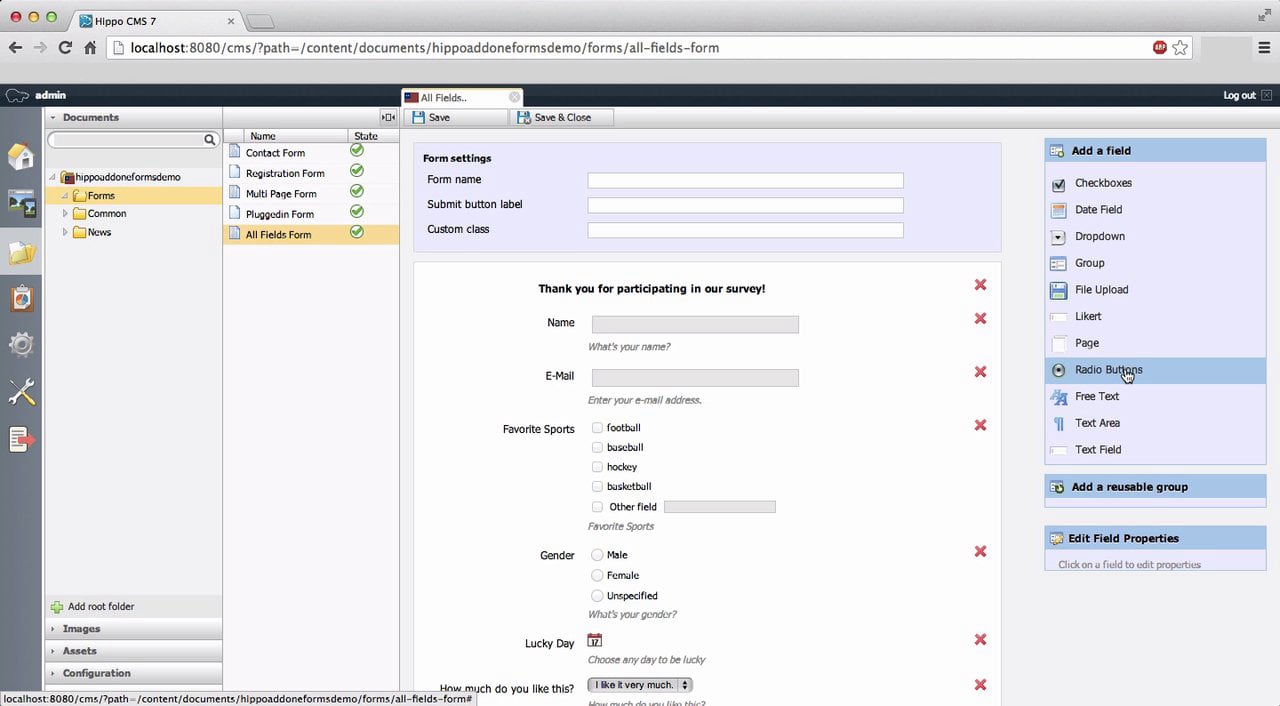The height and width of the screenshot is (706, 1280).
Task: Click the search magnifier in the documents search box
Action: point(210,140)
